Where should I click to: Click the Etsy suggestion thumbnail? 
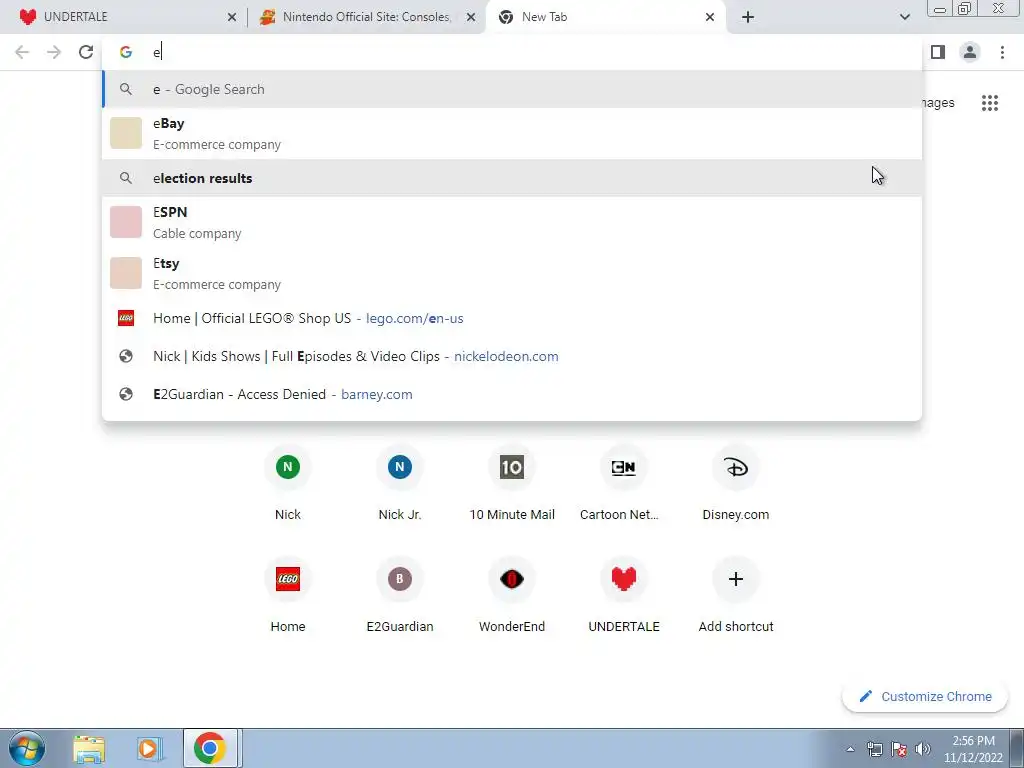[x=126, y=273]
